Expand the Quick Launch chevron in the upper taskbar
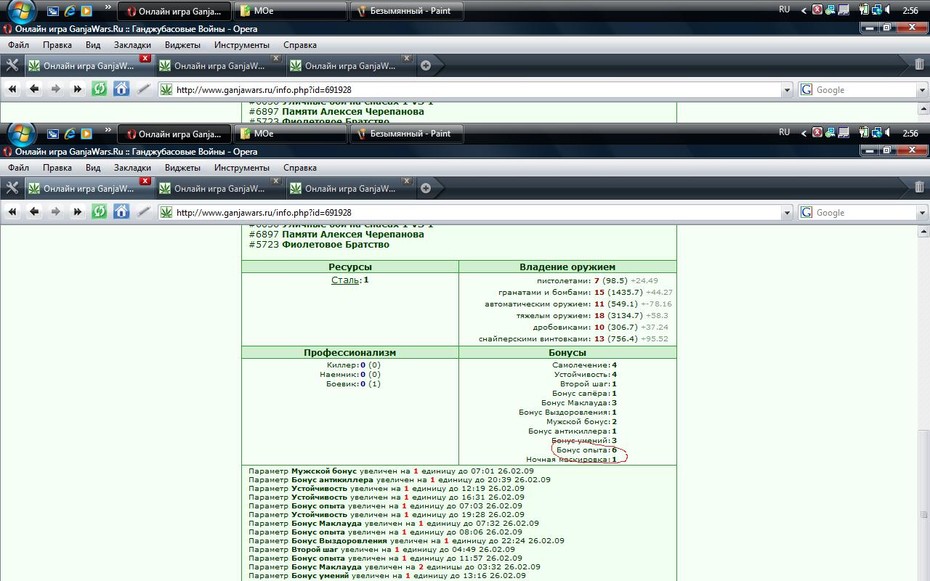930x581 pixels. tap(108, 8)
